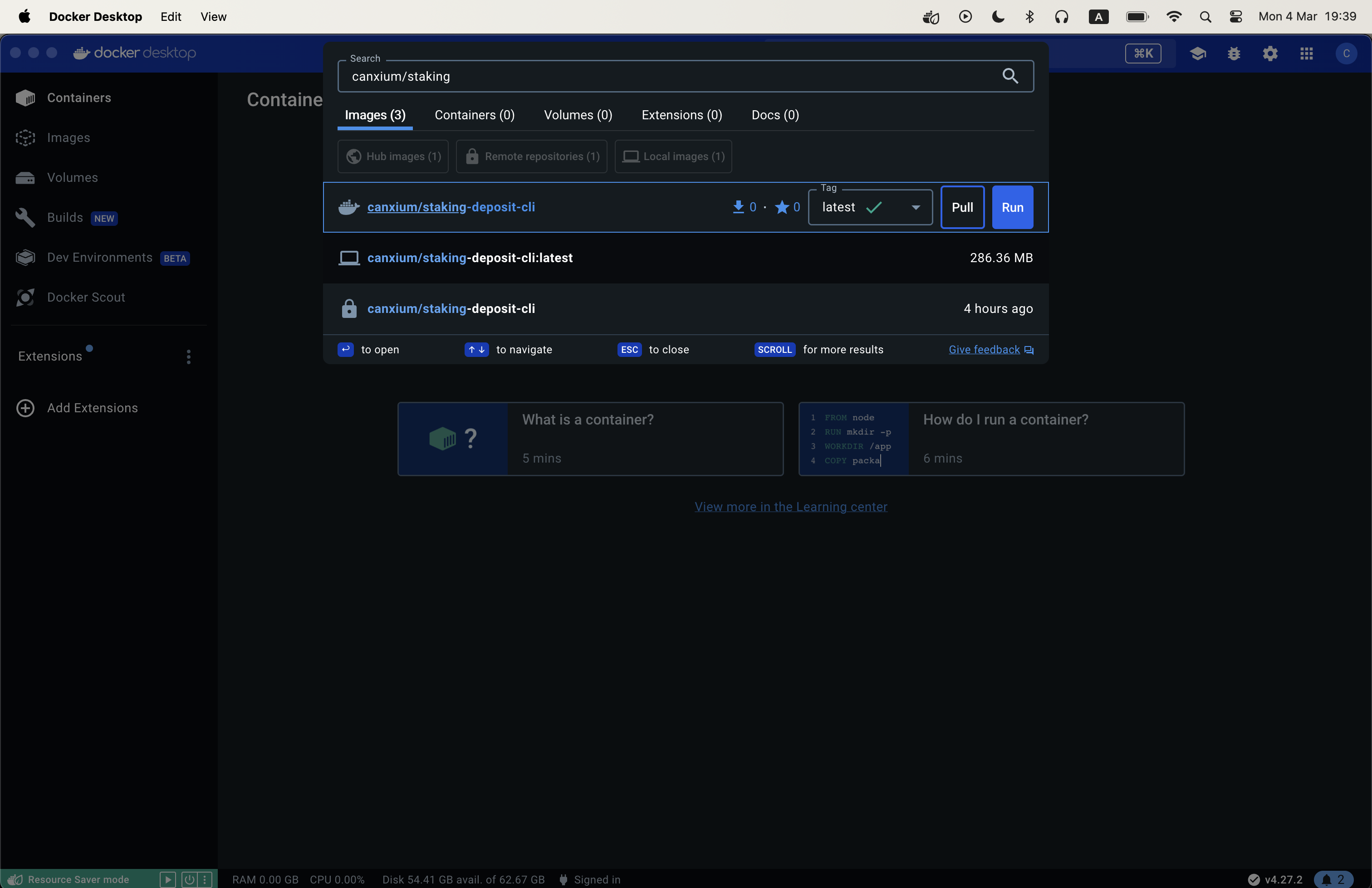This screenshot has height=888, width=1372.
Task: Open Docker Scout in sidebar
Action: pos(85,298)
